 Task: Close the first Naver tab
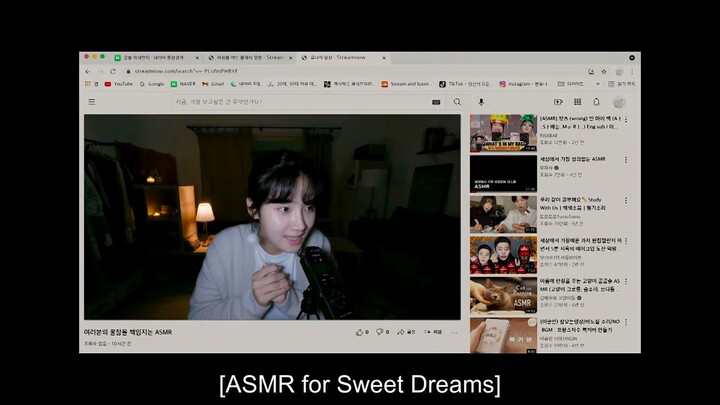[x=197, y=58]
